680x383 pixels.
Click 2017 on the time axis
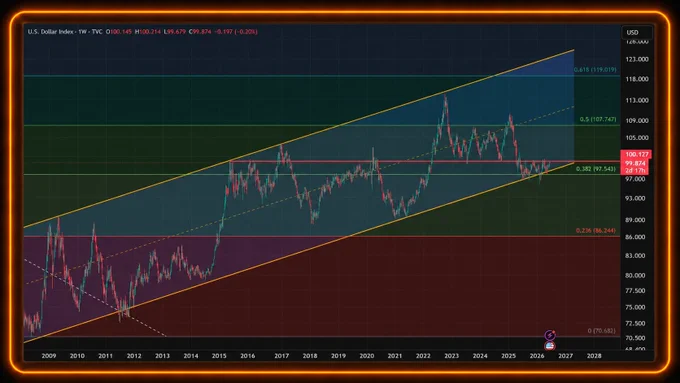point(281,356)
